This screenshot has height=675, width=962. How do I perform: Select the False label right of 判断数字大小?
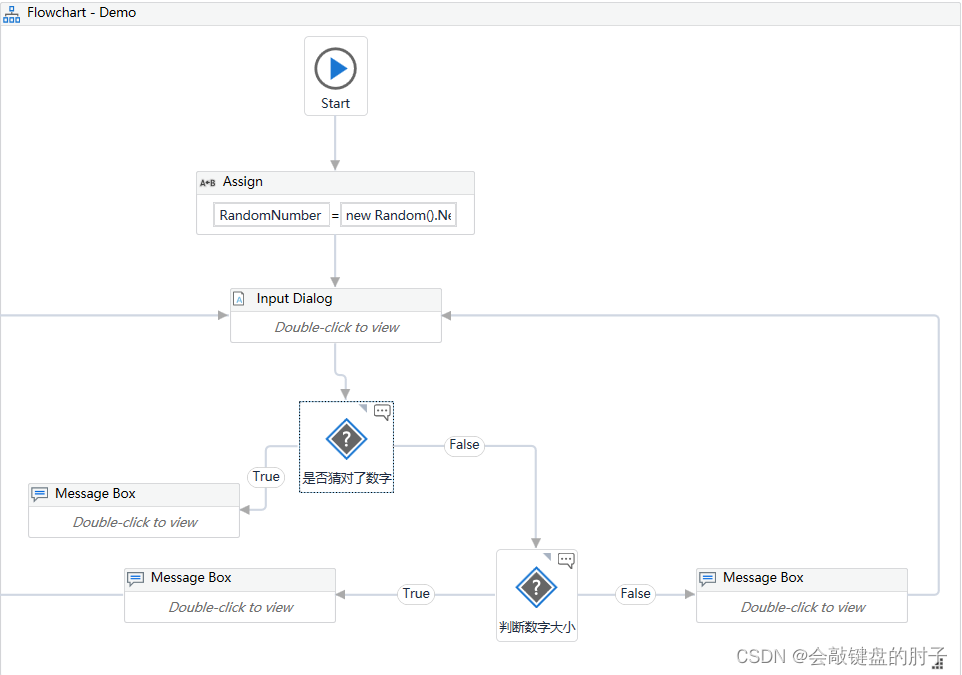pyautogui.click(x=635, y=594)
